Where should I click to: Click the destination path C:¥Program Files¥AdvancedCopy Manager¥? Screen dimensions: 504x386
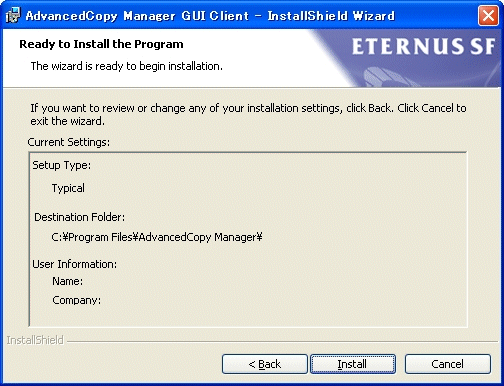(157, 237)
